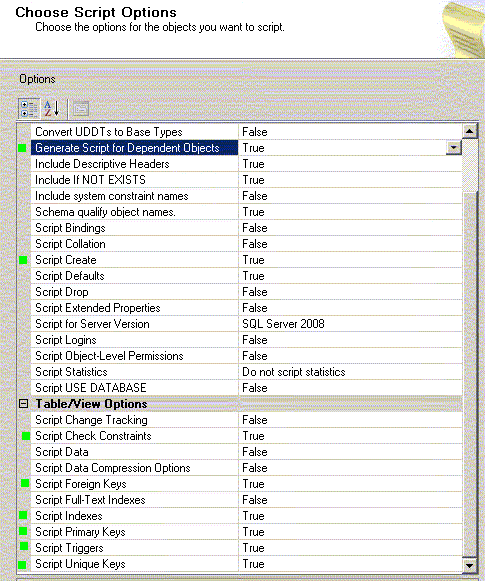Select Script Indexes option
This screenshot has width=485, height=581.
[69, 516]
